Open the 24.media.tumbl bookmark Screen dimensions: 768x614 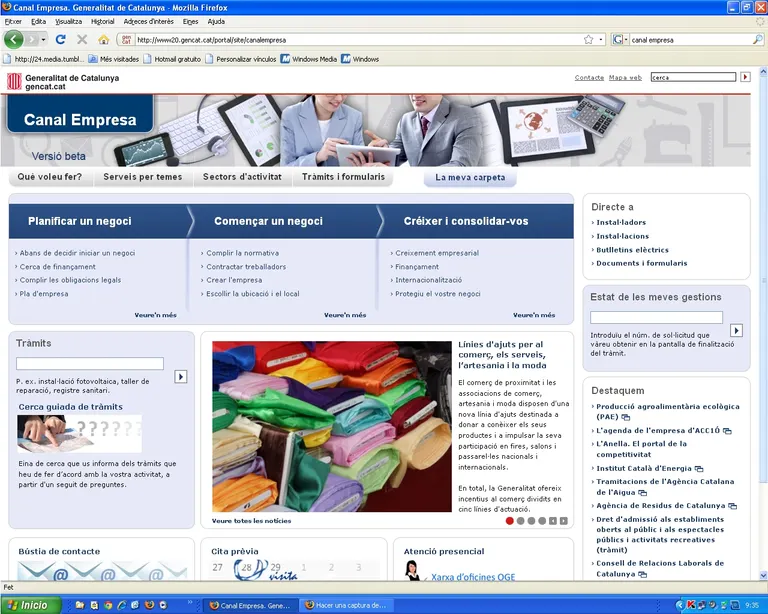click(44, 59)
